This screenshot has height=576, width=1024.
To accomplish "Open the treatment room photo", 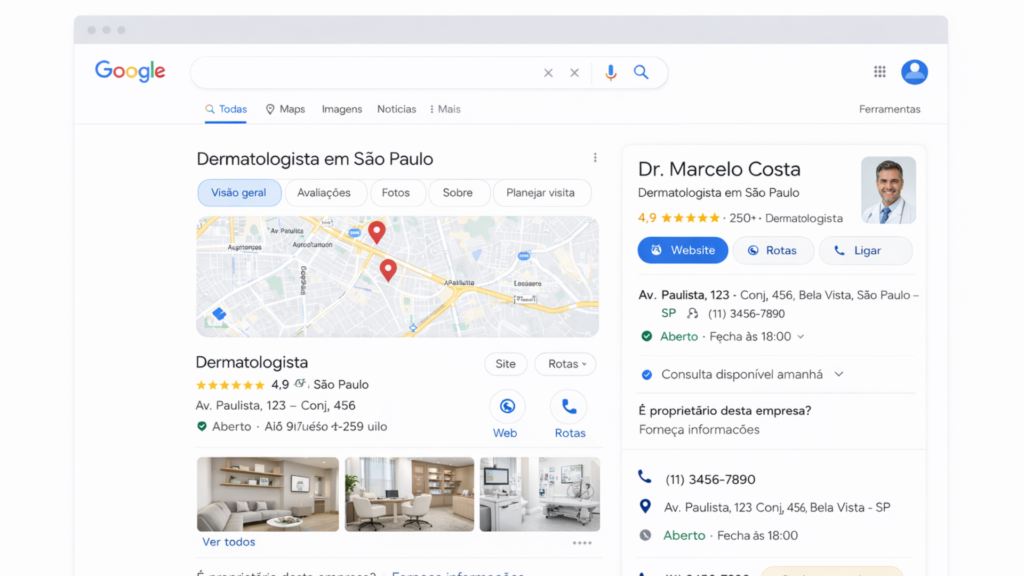I will 539,494.
